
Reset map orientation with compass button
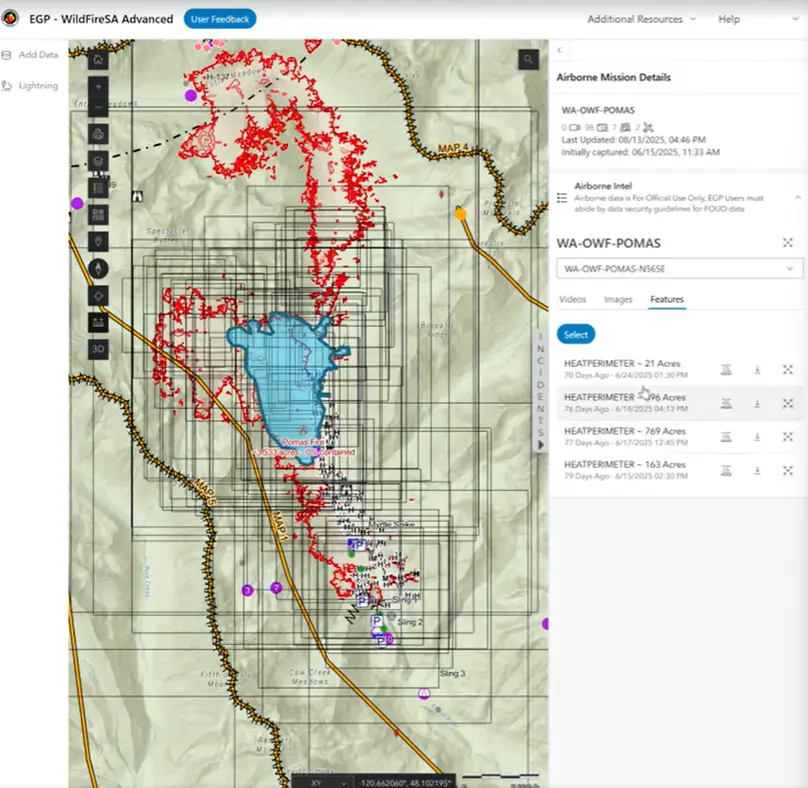click(x=98, y=268)
